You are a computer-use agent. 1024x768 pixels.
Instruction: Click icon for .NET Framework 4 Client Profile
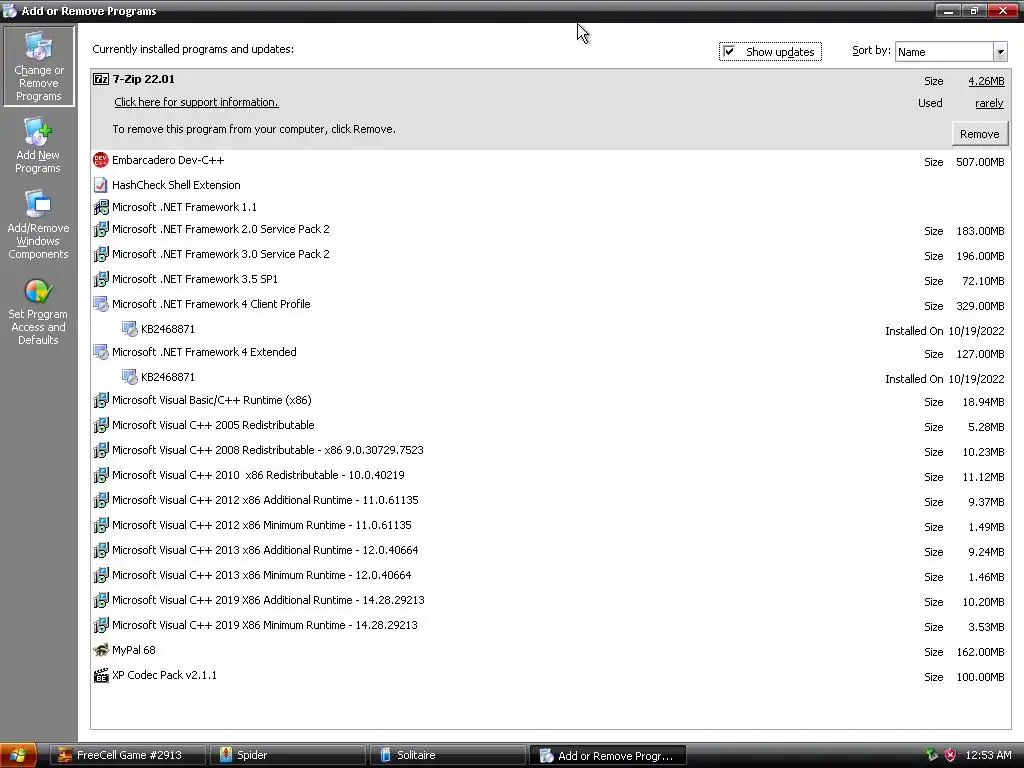[101, 304]
